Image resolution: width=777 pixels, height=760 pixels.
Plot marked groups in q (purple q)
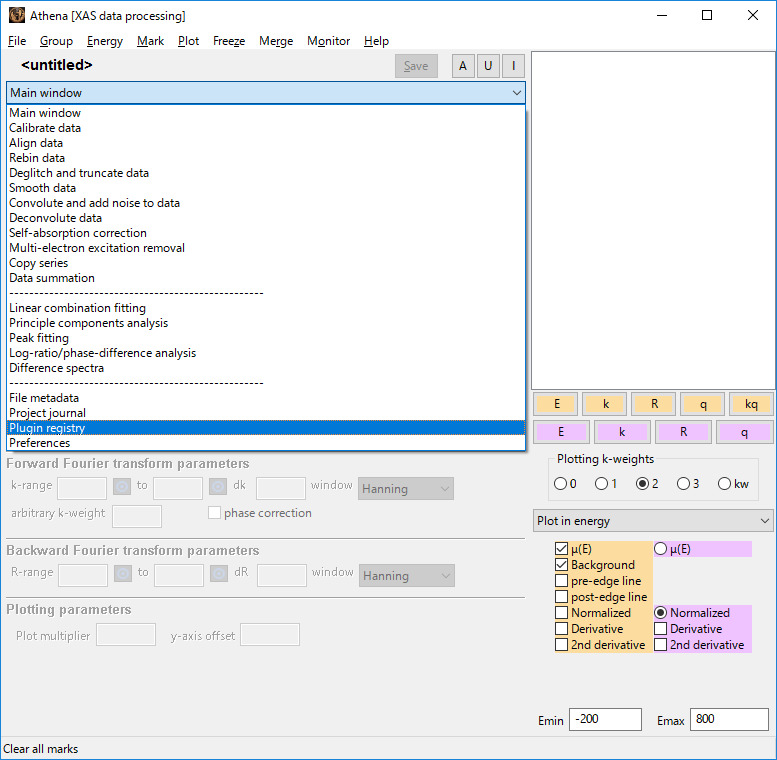[744, 432]
